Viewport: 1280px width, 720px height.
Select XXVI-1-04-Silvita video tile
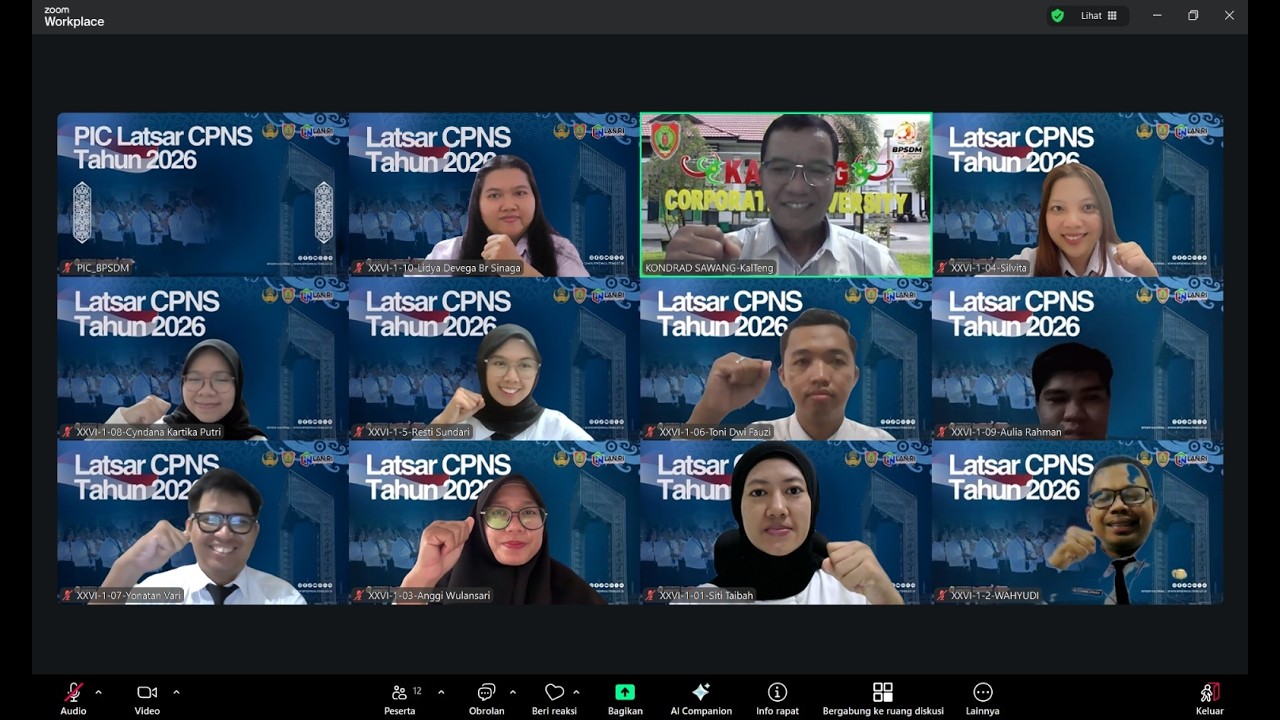[x=1077, y=194]
